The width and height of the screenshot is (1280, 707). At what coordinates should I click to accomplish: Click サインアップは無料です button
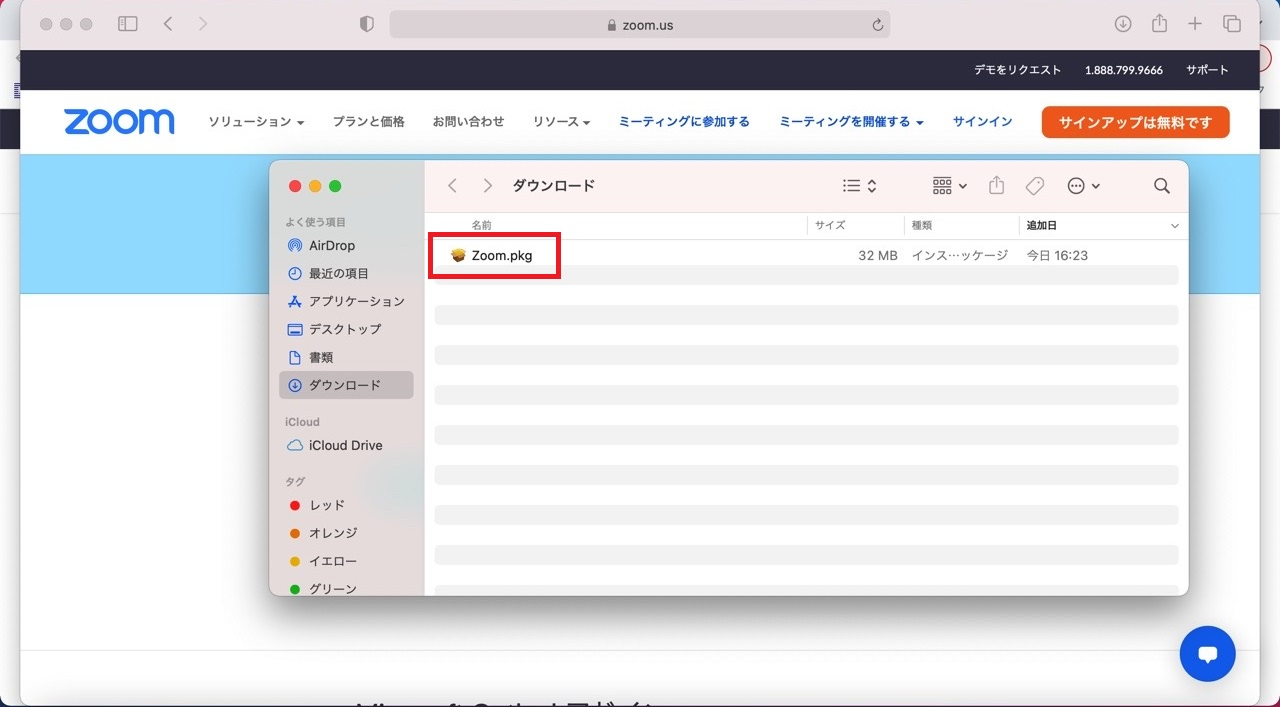[x=1135, y=122]
